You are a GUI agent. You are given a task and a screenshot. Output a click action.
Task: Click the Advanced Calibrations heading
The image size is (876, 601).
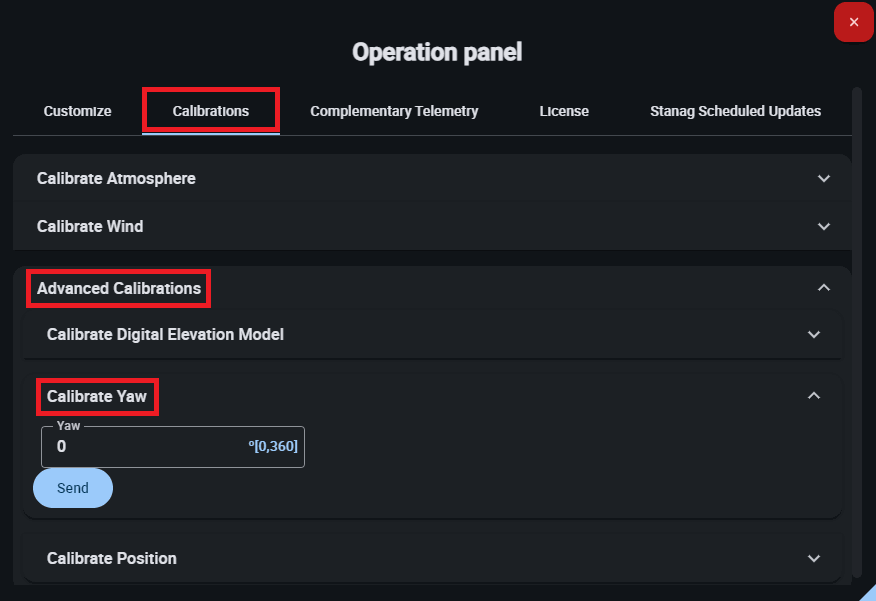[119, 288]
